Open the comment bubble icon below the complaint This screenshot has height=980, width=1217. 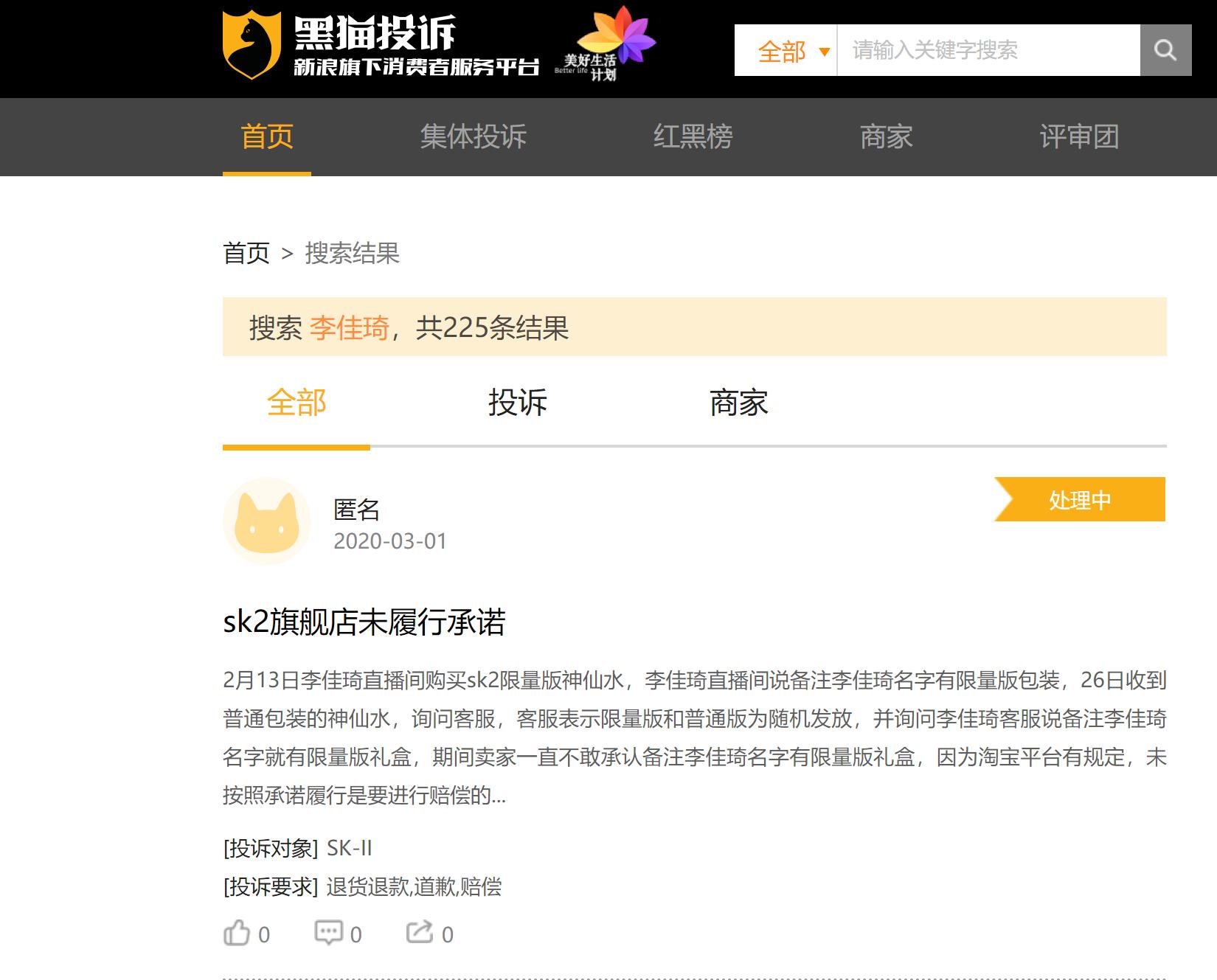point(328,932)
